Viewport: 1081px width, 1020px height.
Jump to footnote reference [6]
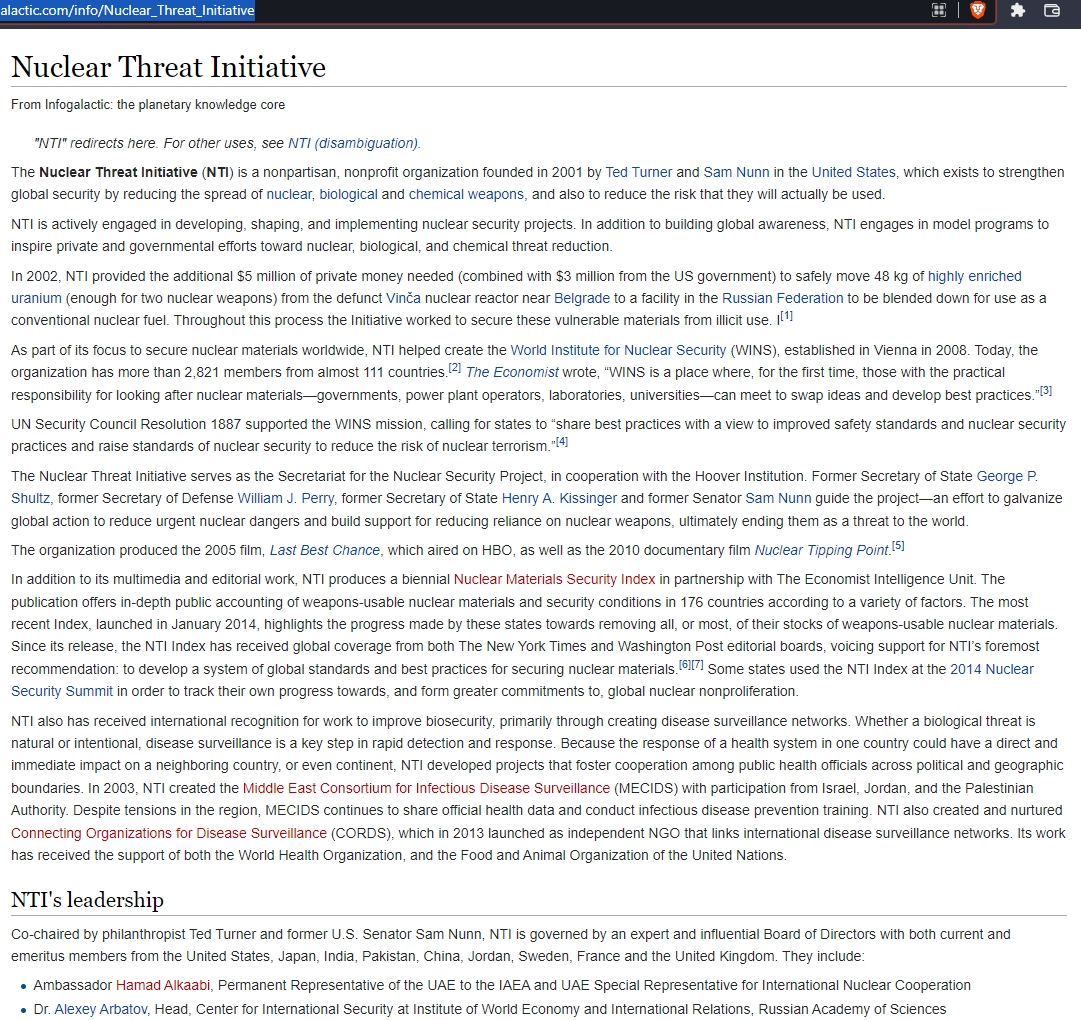[x=685, y=664]
